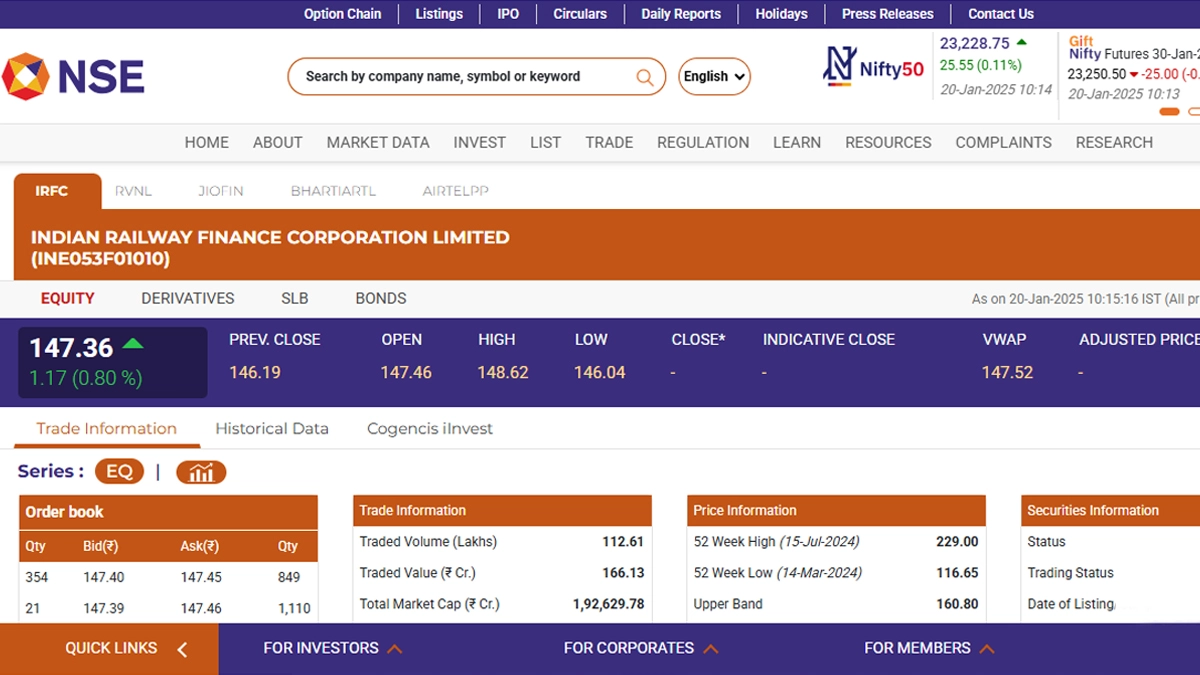Screen dimensions: 1200x675
Task: Select the BHARTIARTL stock tab
Action: click(333, 191)
